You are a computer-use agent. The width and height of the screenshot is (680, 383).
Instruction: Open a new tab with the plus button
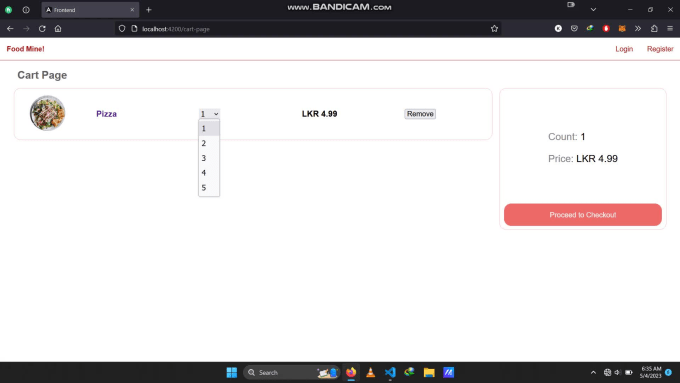coord(149,10)
